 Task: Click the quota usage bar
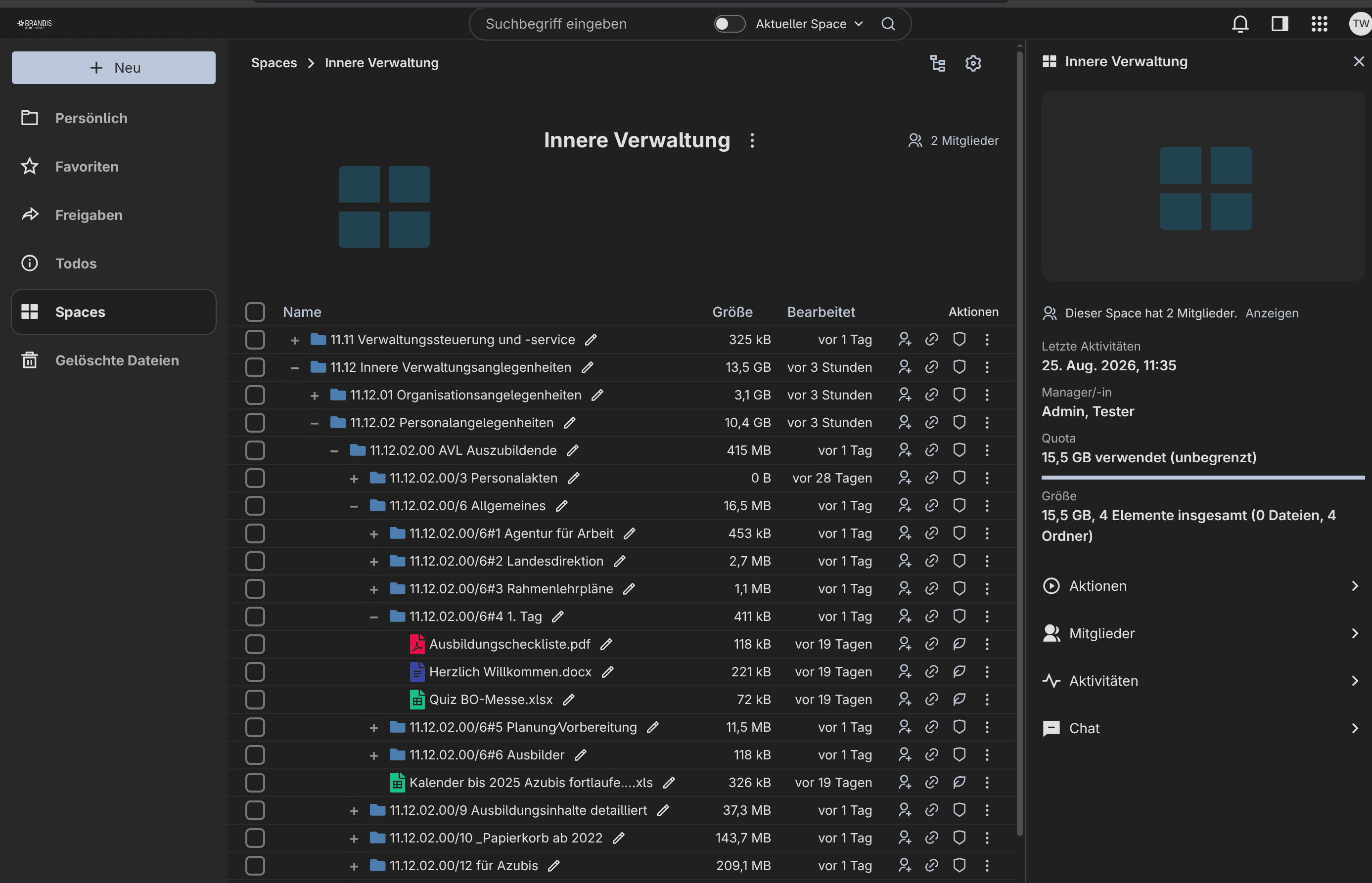click(x=1202, y=477)
